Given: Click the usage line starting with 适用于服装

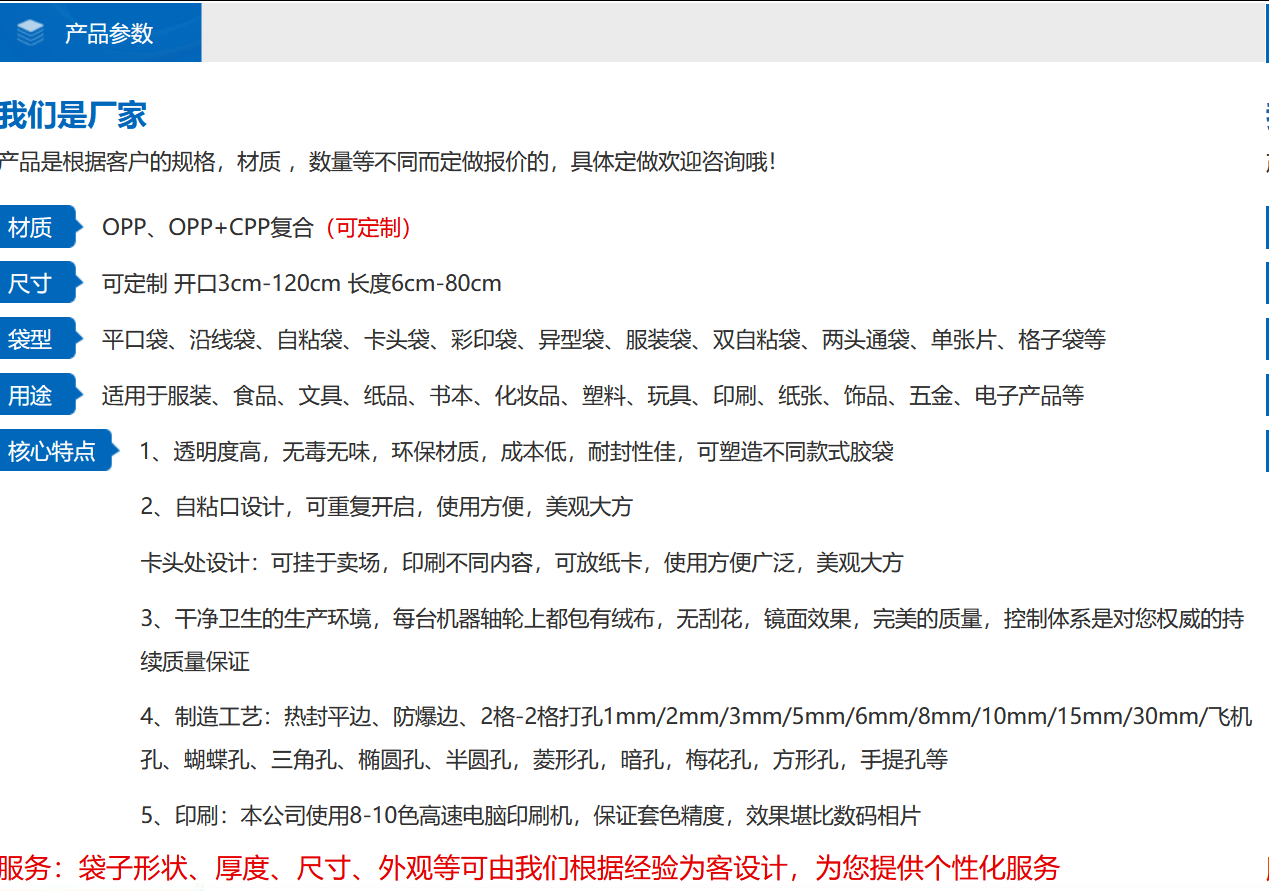Looking at the screenshot, I should (592, 396).
